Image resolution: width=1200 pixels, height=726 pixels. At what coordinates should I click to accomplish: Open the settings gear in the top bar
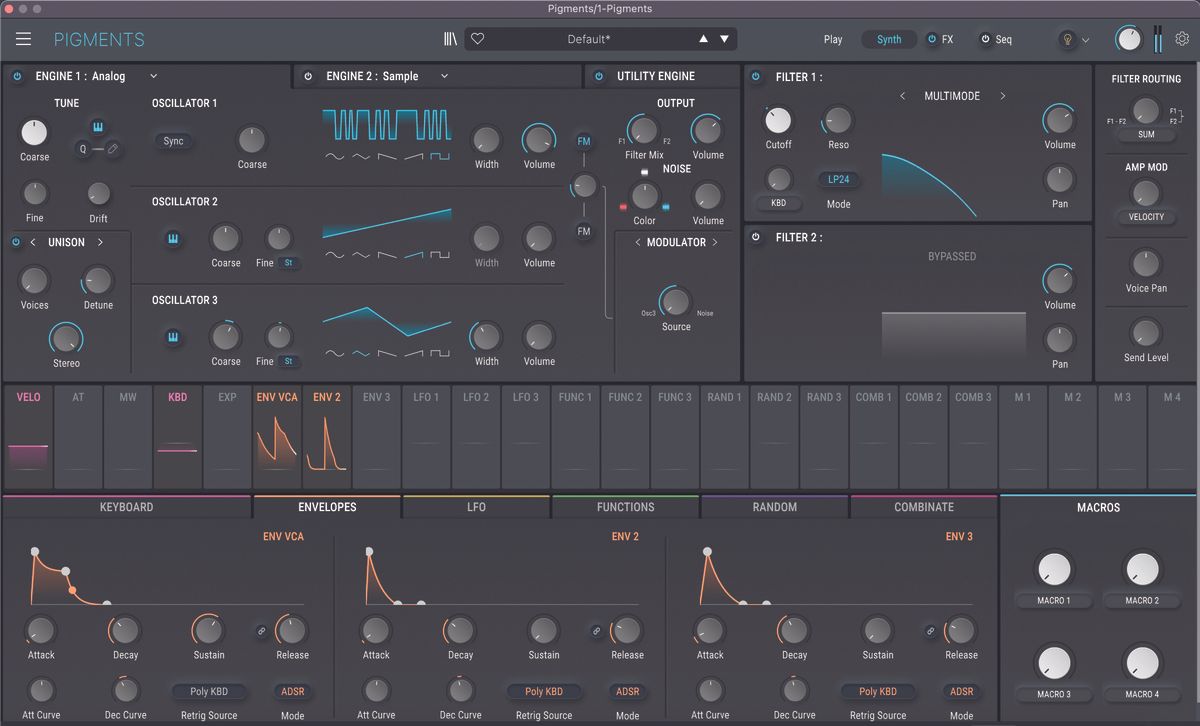[1182, 39]
